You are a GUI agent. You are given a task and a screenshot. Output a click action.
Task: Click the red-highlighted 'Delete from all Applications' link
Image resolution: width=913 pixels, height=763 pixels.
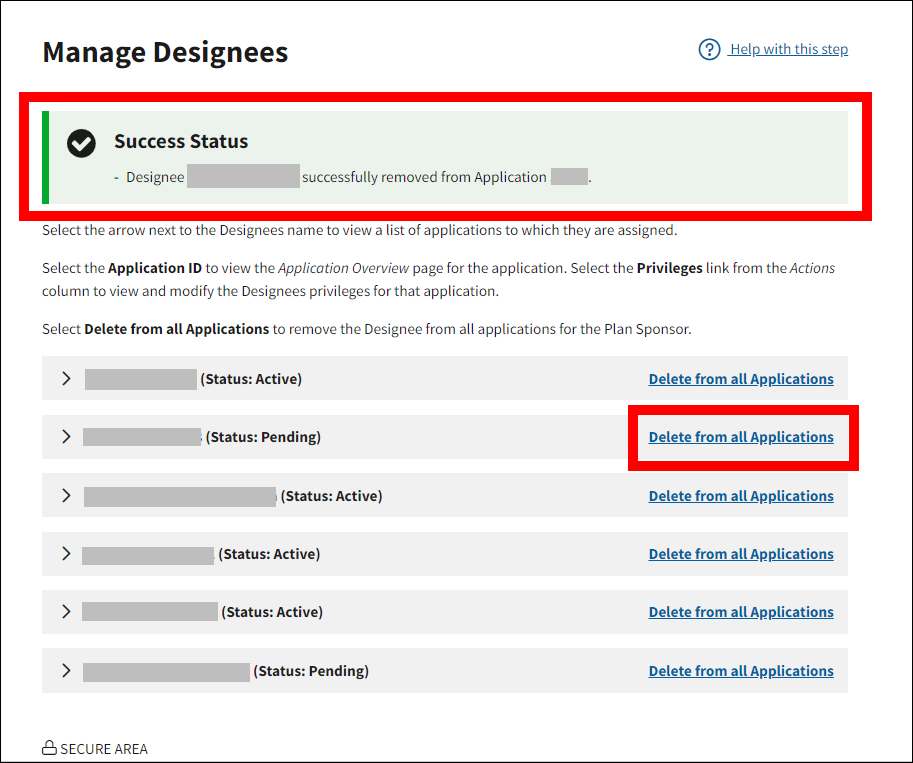(x=740, y=437)
